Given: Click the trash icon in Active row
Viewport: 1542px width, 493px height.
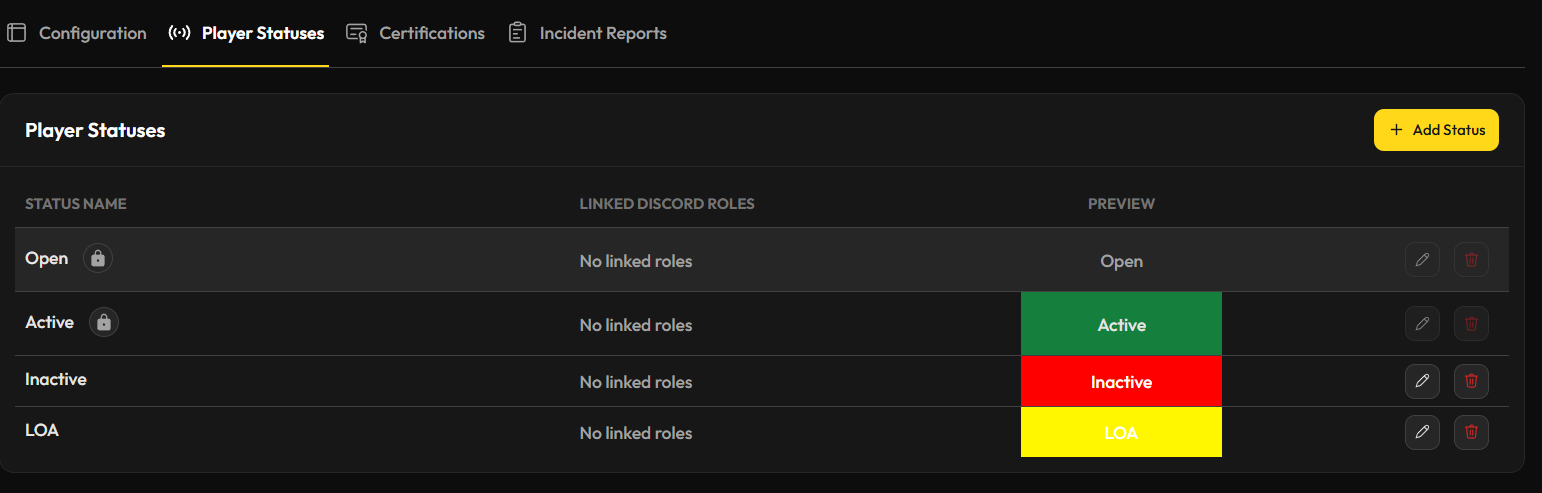Looking at the screenshot, I should pyautogui.click(x=1471, y=324).
